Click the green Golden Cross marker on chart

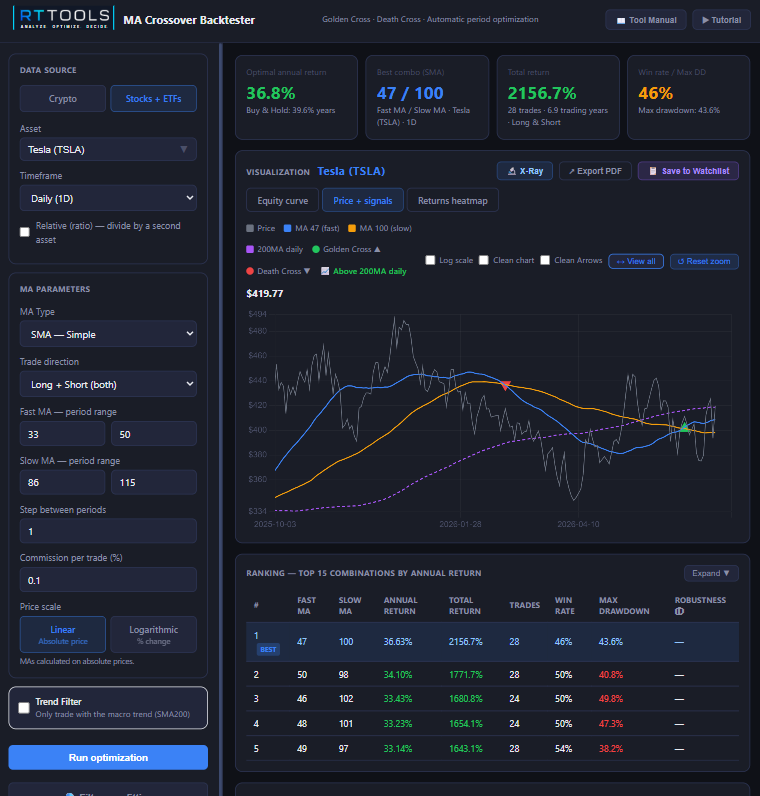click(x=685, y=427)
